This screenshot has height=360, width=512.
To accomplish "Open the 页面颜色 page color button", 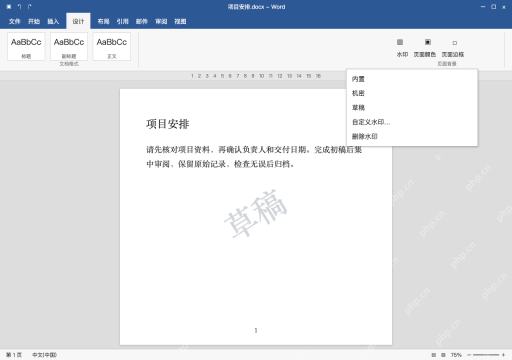I will point(425,48).
